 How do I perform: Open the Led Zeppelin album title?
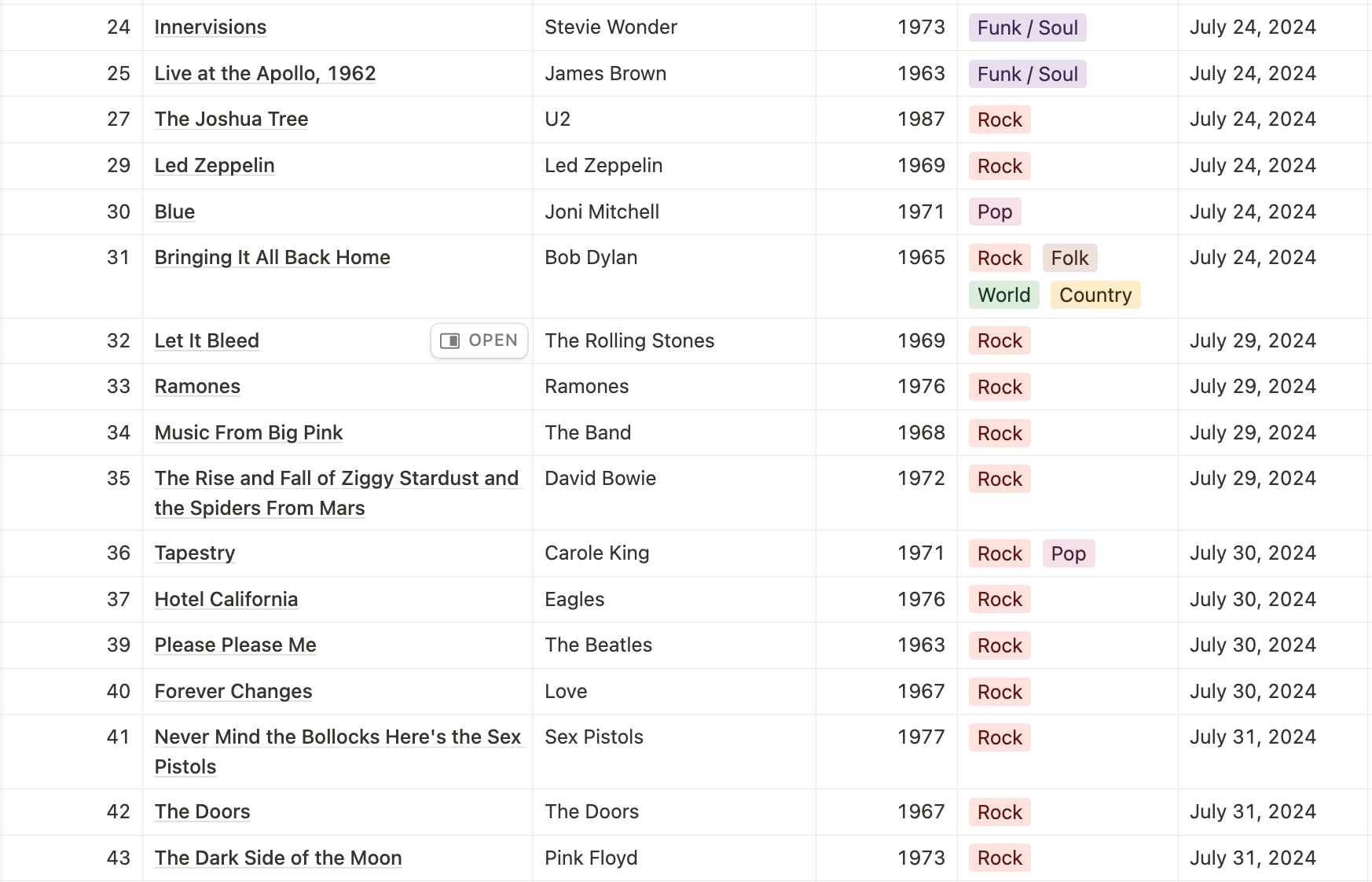[215, 166]
